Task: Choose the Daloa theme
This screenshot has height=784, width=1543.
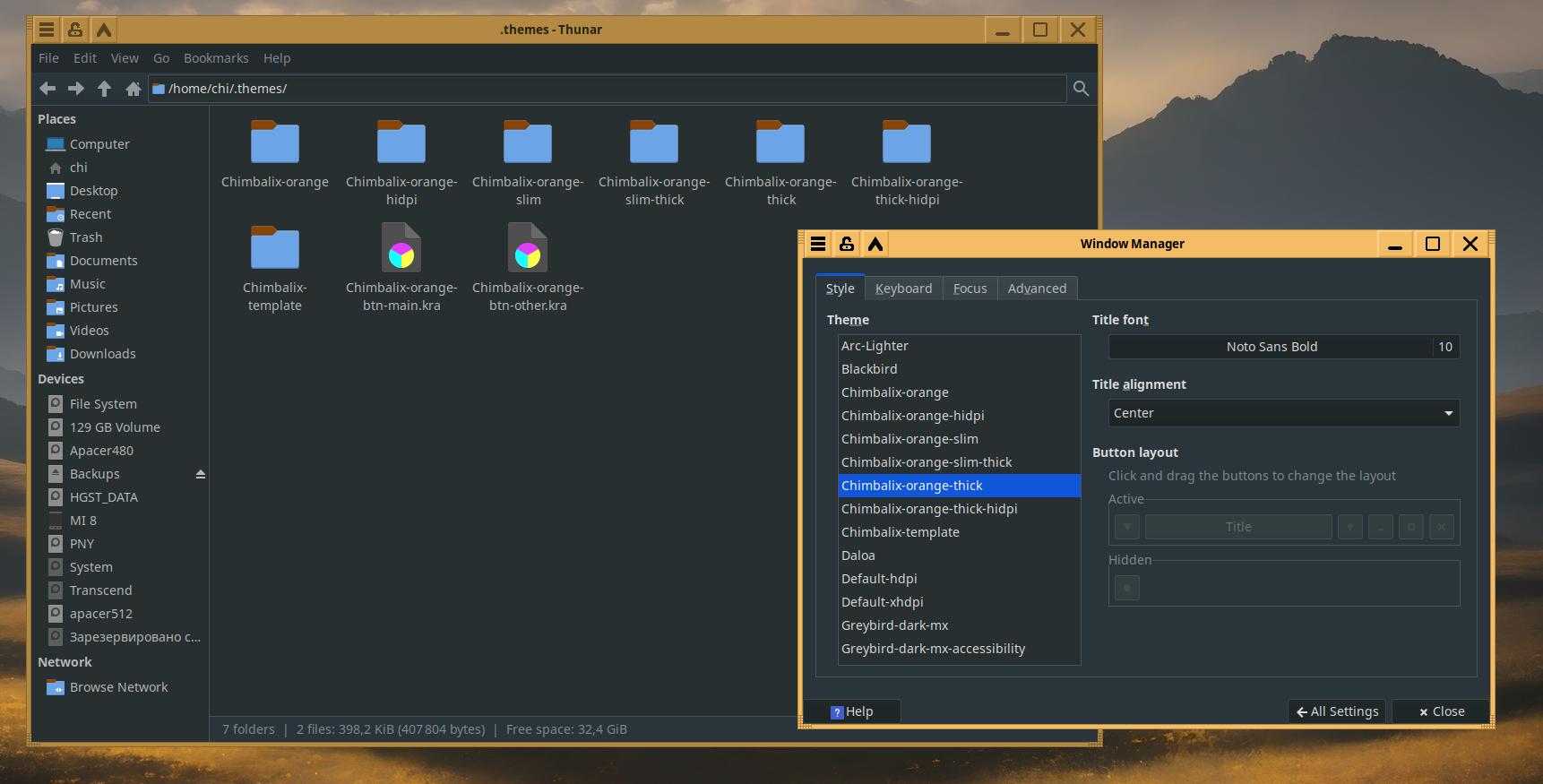Action: [x=959, y=556]
